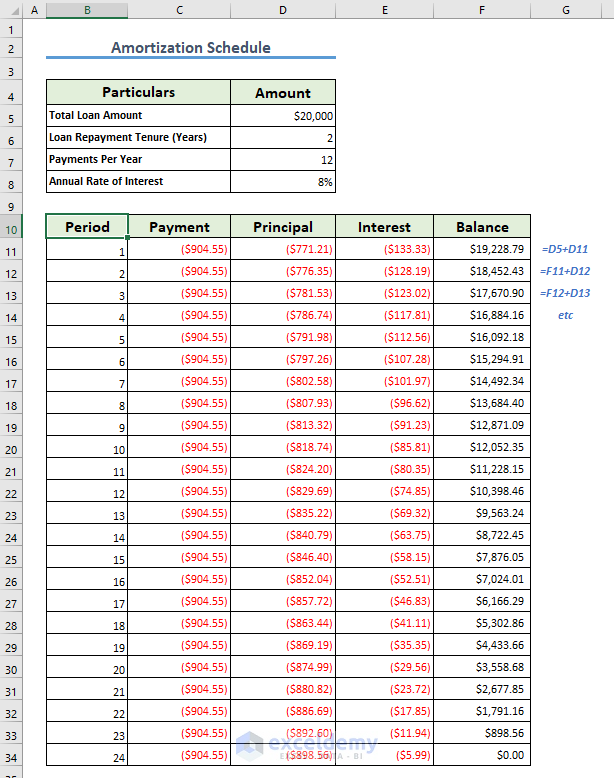
Task: Click the Principal header cell
Action: pyautogui.click(x=283, y=227)
